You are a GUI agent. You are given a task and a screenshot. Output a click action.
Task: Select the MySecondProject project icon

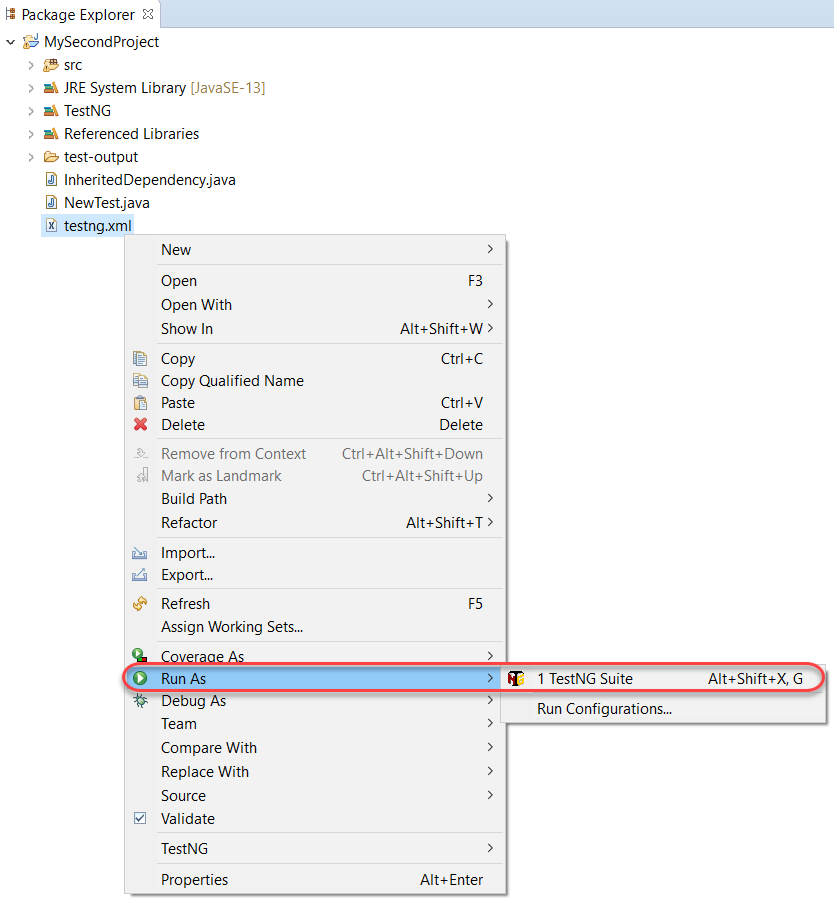(30, 42)
